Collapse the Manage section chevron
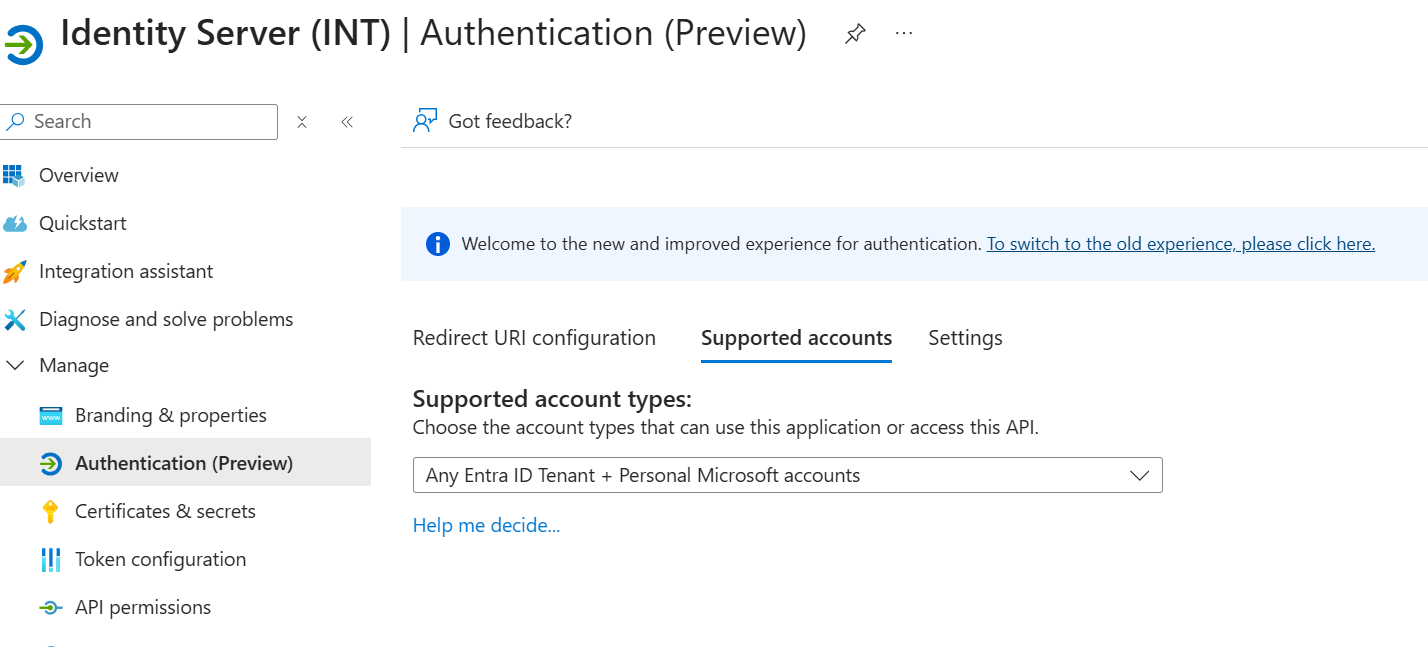Screen dimensions: 1428x647 coord(15,366)
